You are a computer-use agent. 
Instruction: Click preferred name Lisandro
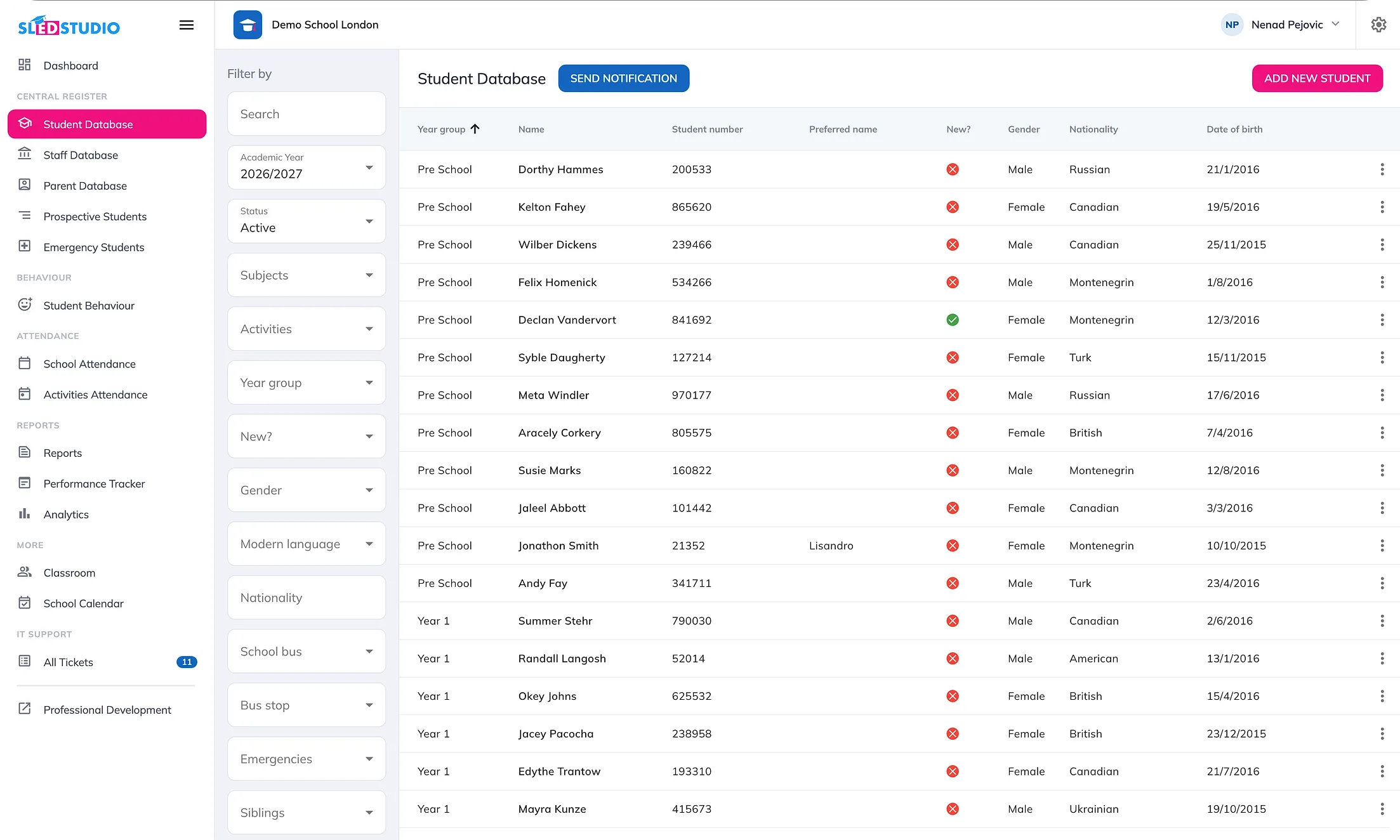(831, 546)
